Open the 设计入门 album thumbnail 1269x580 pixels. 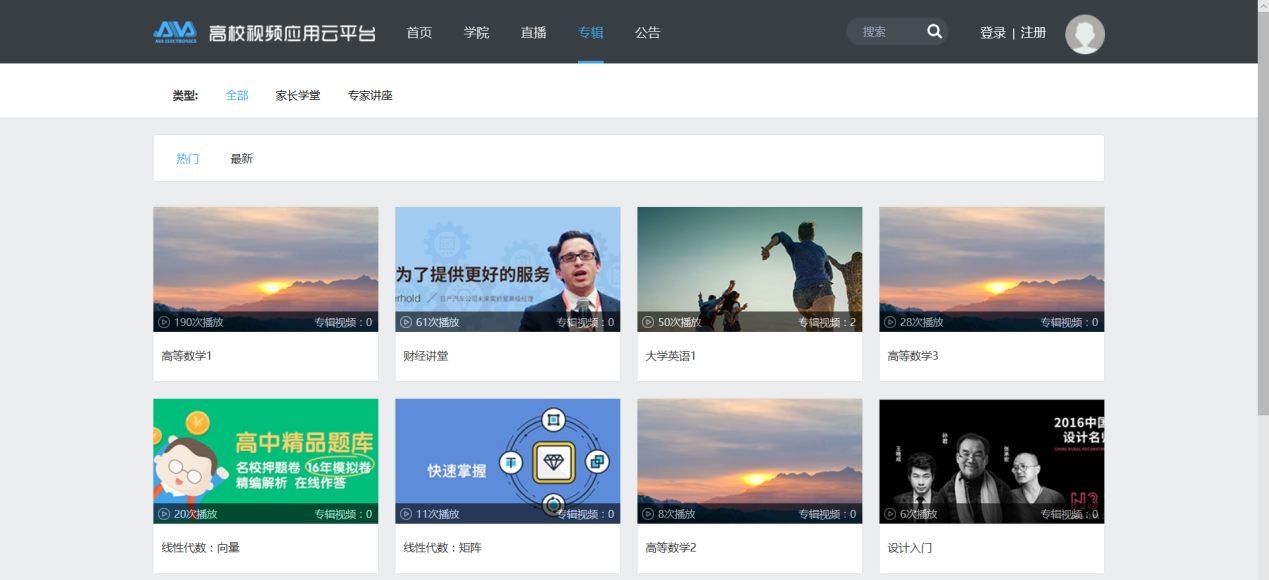pyautogui.click(x=992, y=461)
